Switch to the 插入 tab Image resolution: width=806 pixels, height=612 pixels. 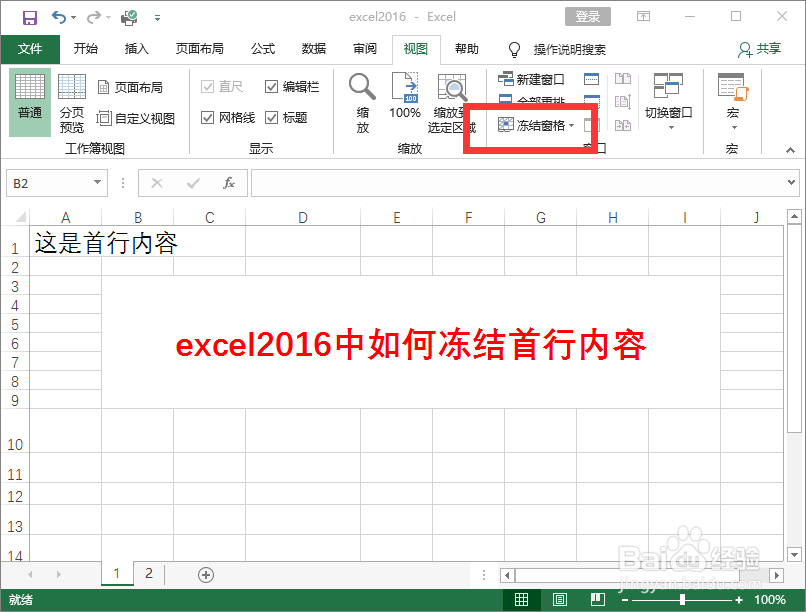tap(136, 49)
